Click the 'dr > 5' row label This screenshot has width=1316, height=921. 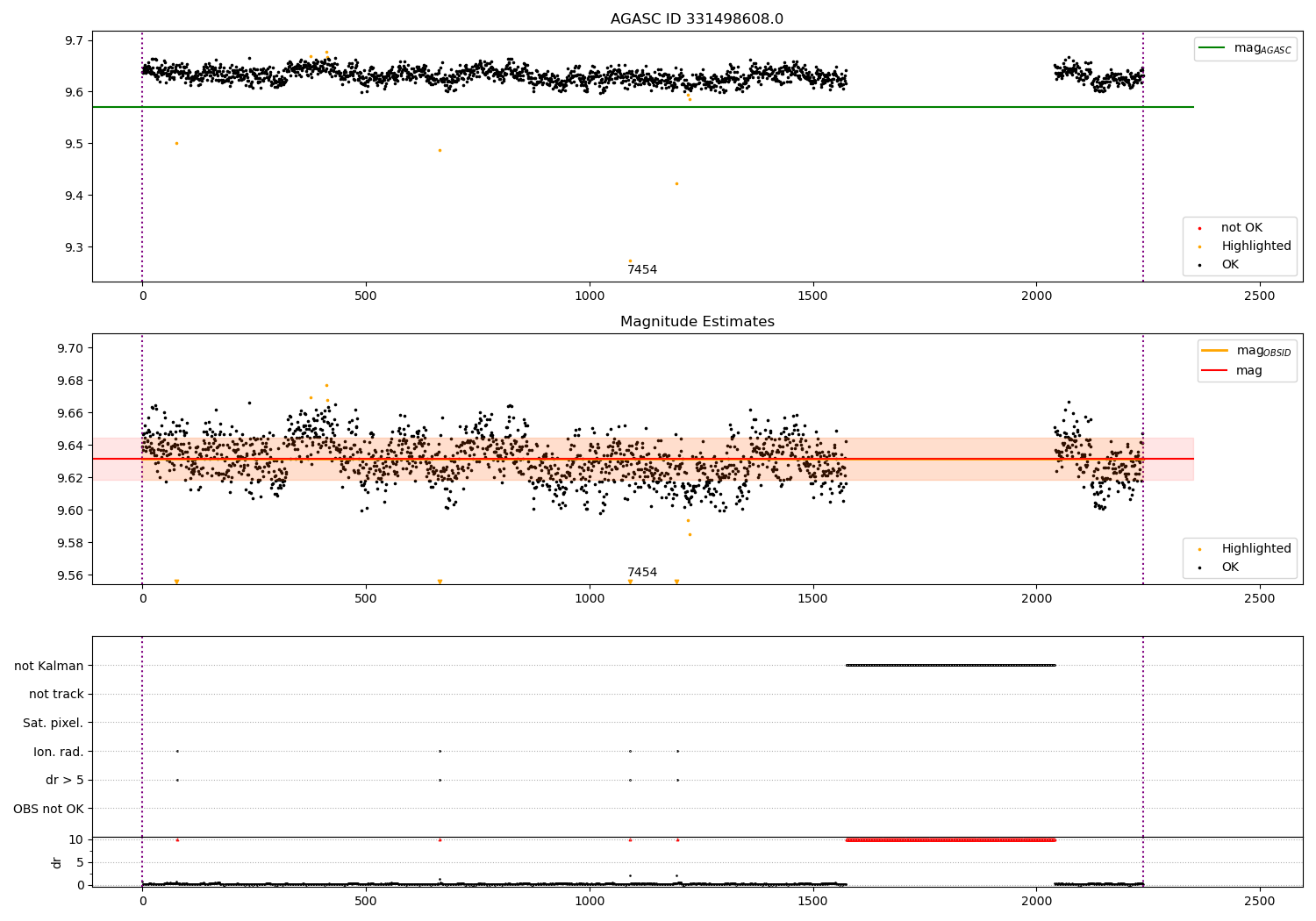(65, 781)
